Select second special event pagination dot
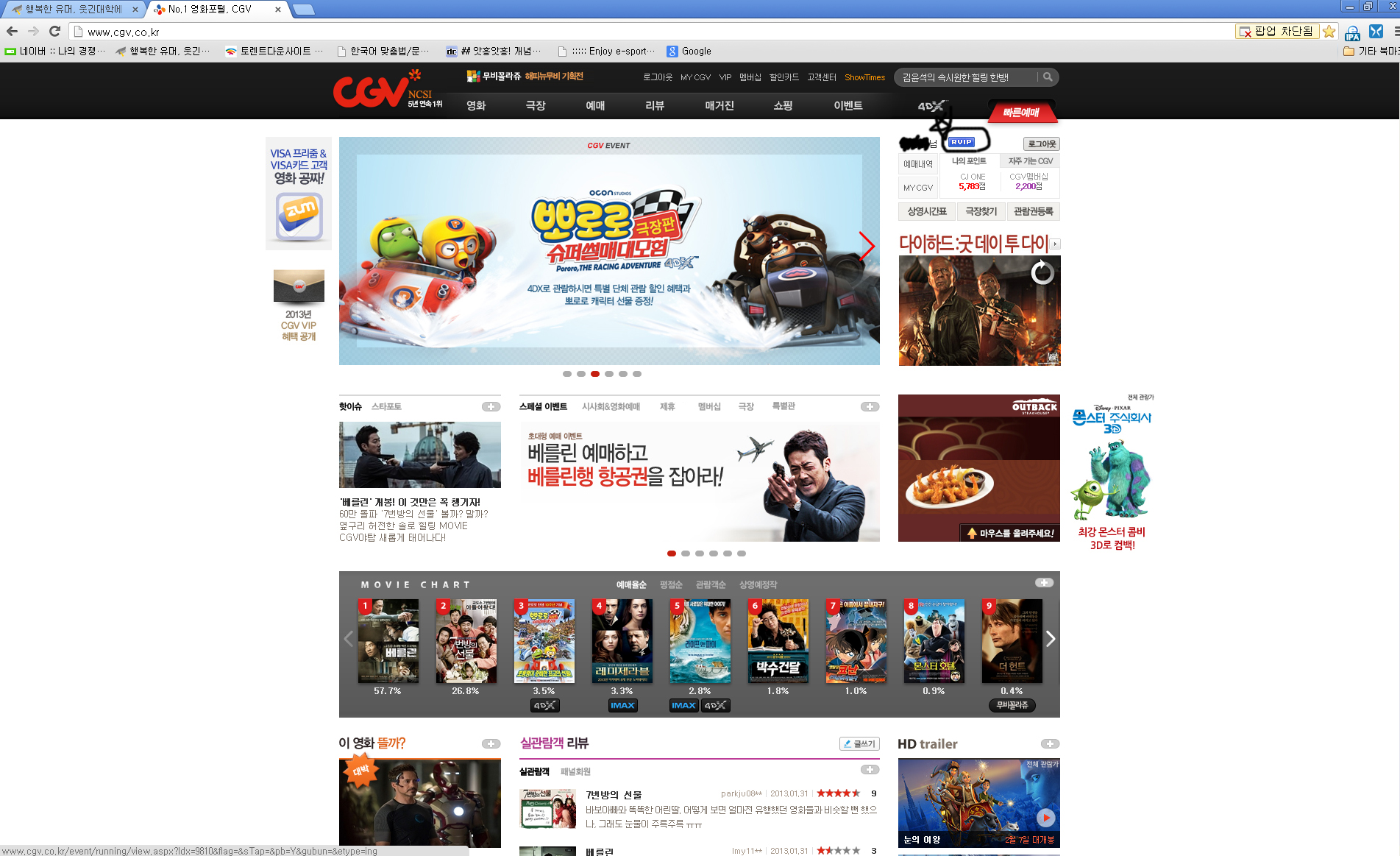1400x856 pixels. point(686,553)
